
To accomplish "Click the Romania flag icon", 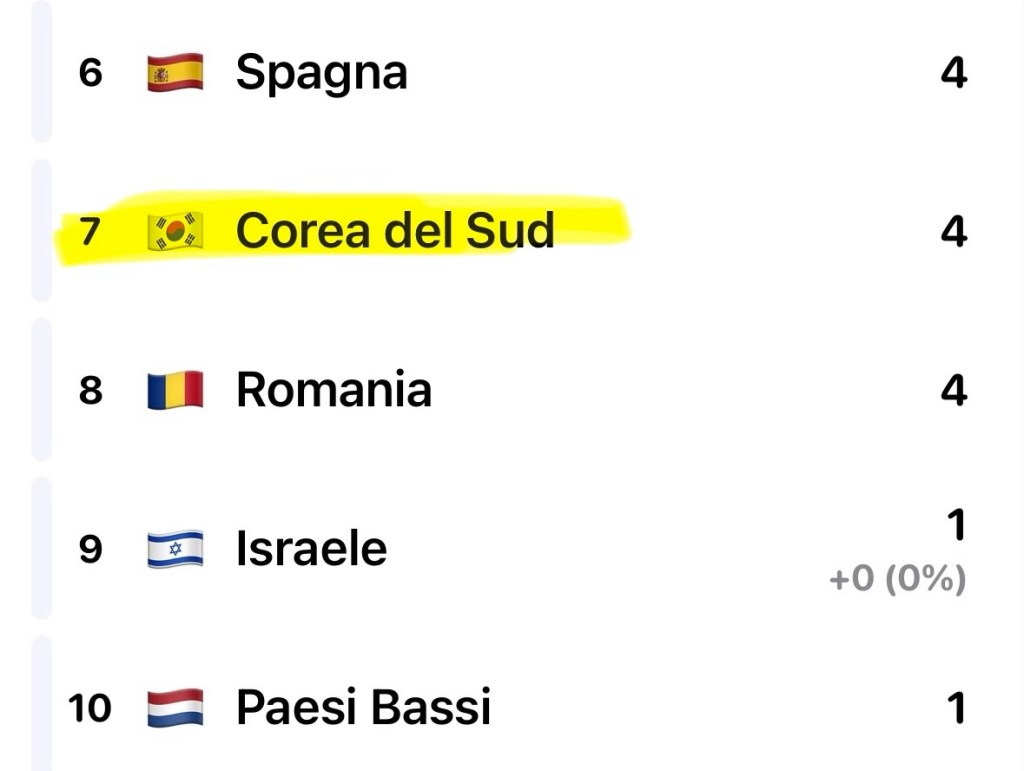I will (x=175, y=389).
